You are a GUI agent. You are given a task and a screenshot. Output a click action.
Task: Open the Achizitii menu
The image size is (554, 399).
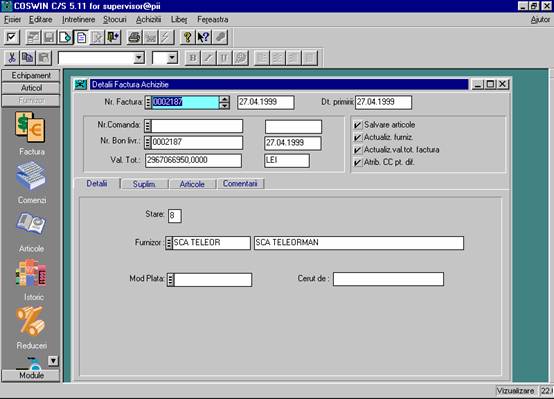[148, 20]
